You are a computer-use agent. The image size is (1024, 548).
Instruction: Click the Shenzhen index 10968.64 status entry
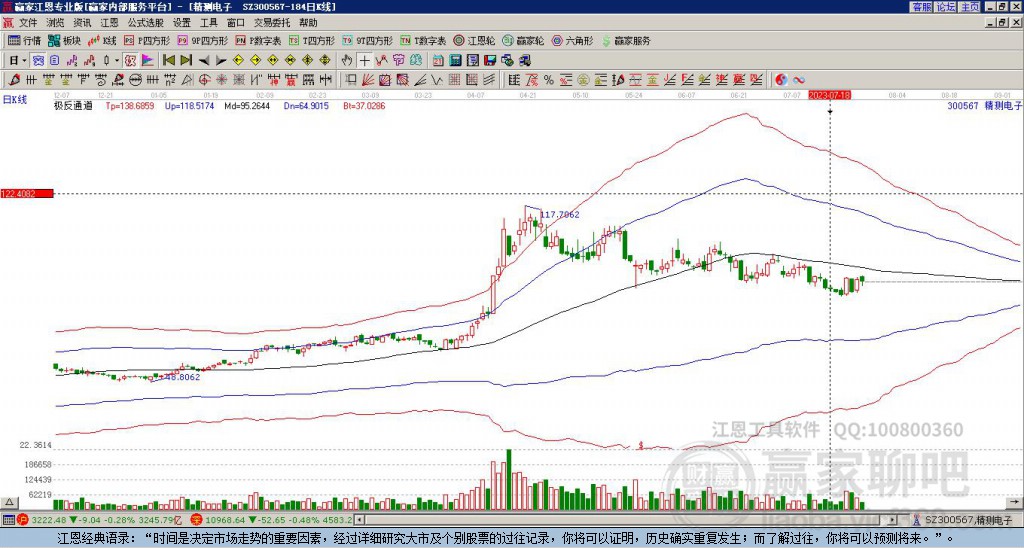(x=272, y=520)
